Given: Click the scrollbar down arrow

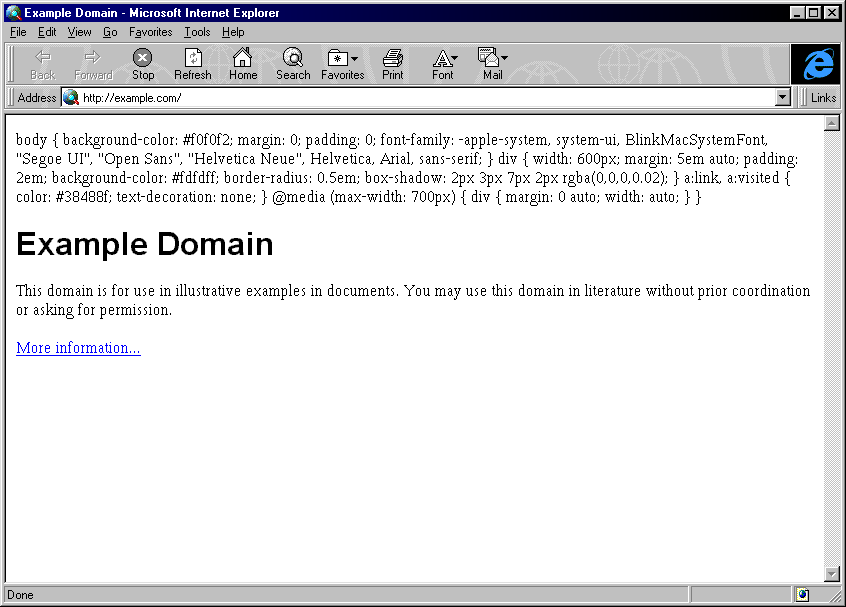Looking at the screenshot, I should [831, 574].
